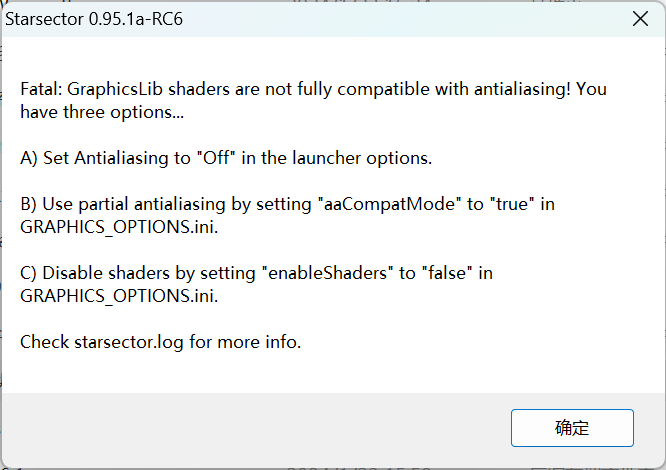Click the quoted "Off" word in option A
The image size is (666, 470).
pyautogui.click(x=218, y=158)
